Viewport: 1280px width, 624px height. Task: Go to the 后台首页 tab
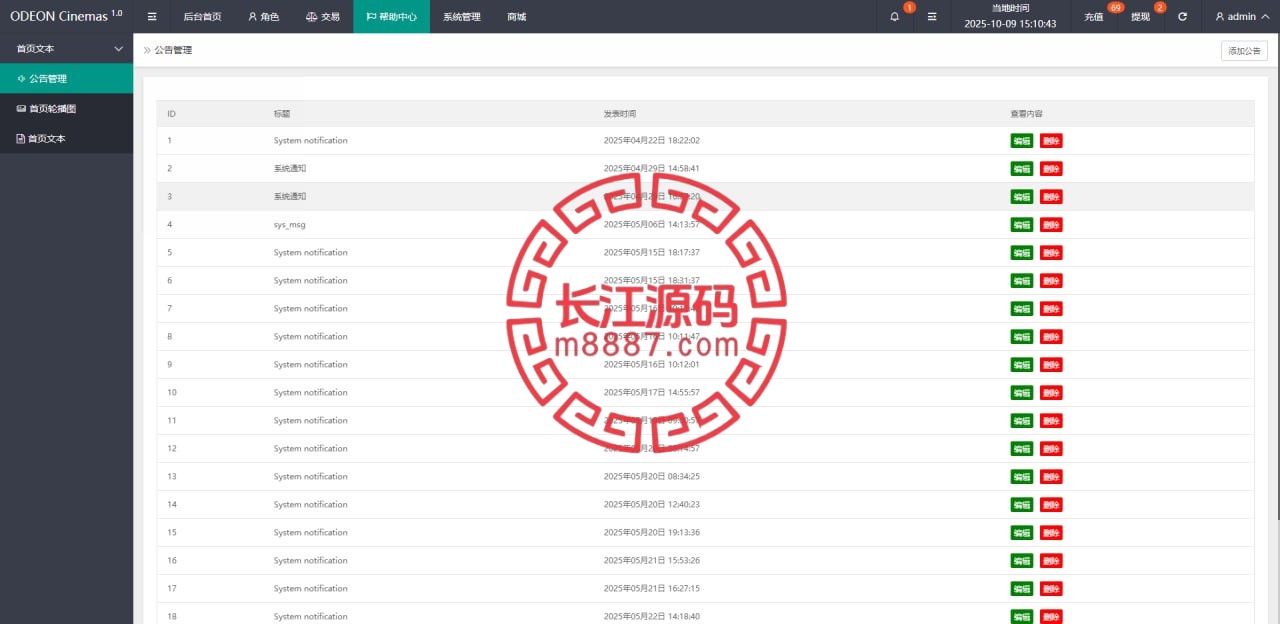click(203, 17)
